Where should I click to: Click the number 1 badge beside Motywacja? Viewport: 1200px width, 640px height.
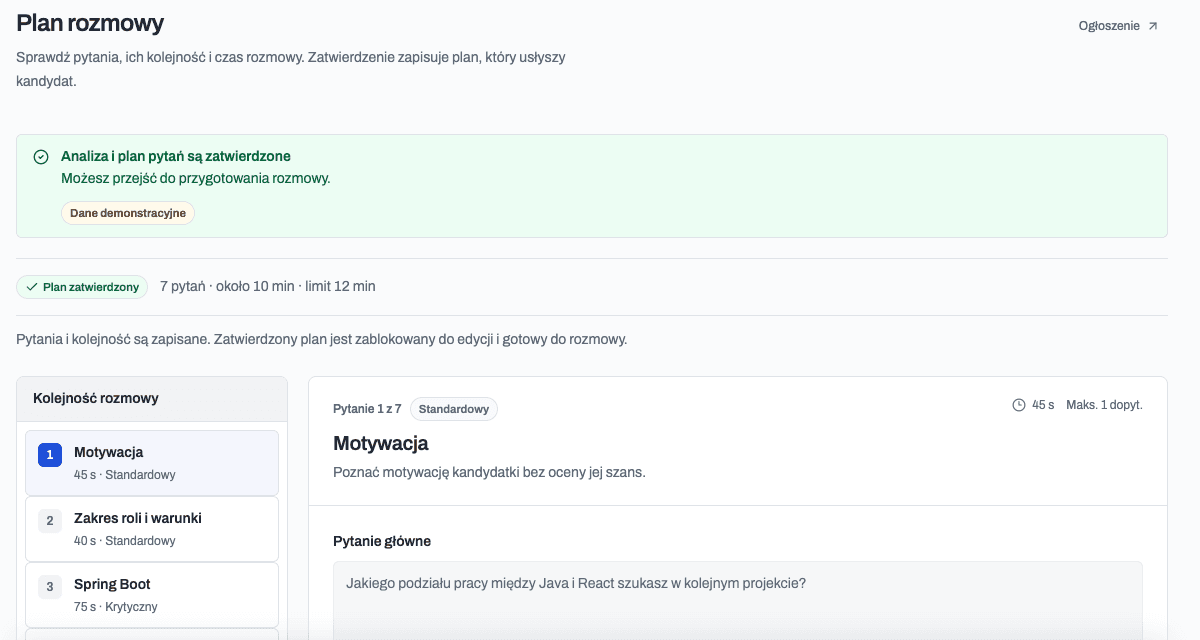[x=50, y=455]
